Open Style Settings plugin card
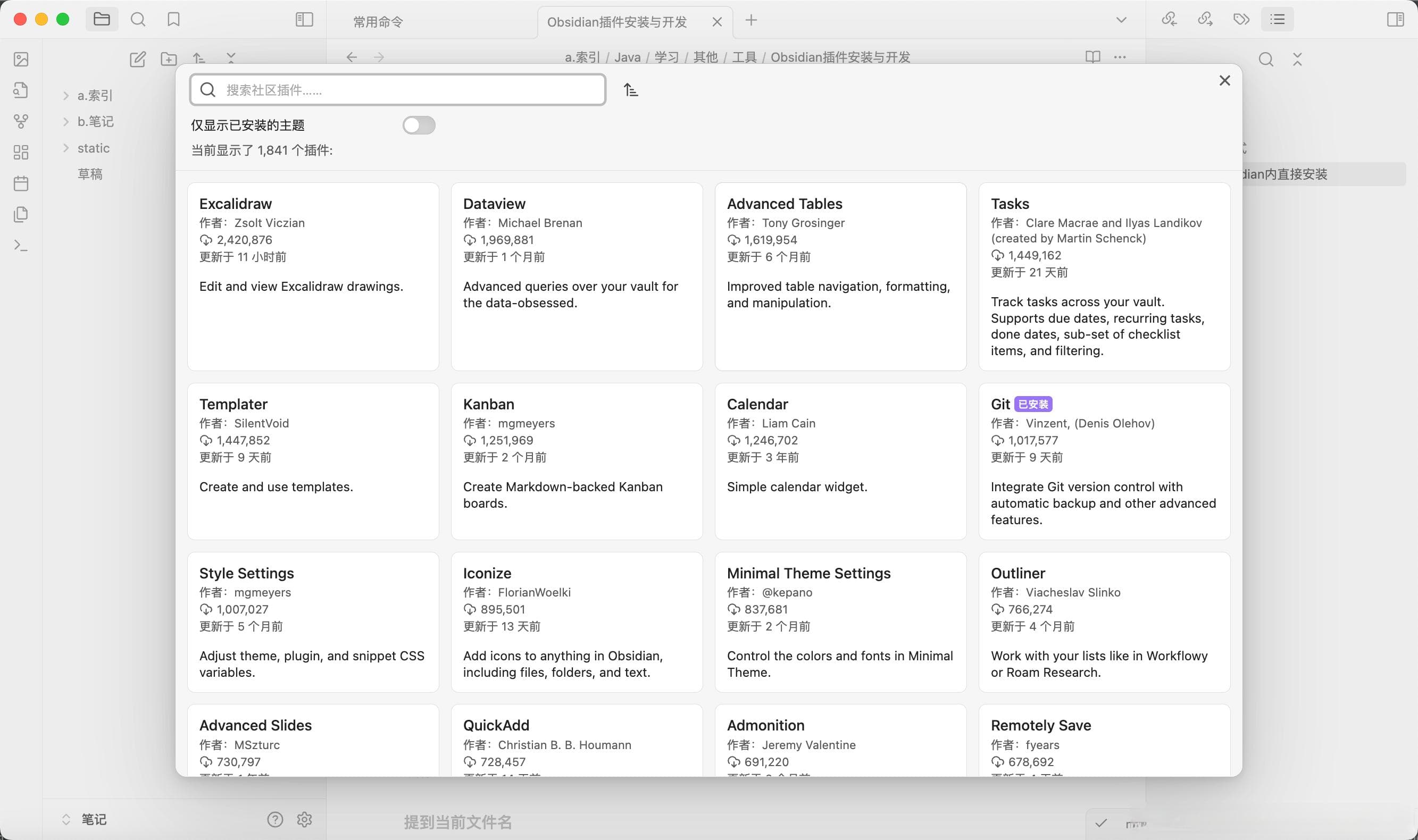This screenshot has width=1418, height=840. [313, 622]
